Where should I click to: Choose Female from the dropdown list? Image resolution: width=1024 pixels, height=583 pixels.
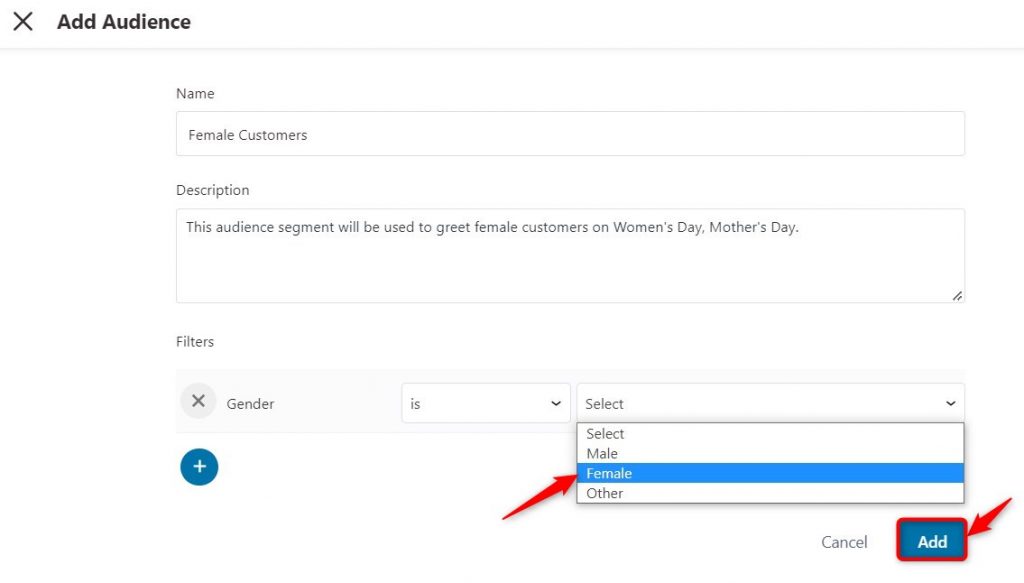pyautogui.click(x=771, y=473)
